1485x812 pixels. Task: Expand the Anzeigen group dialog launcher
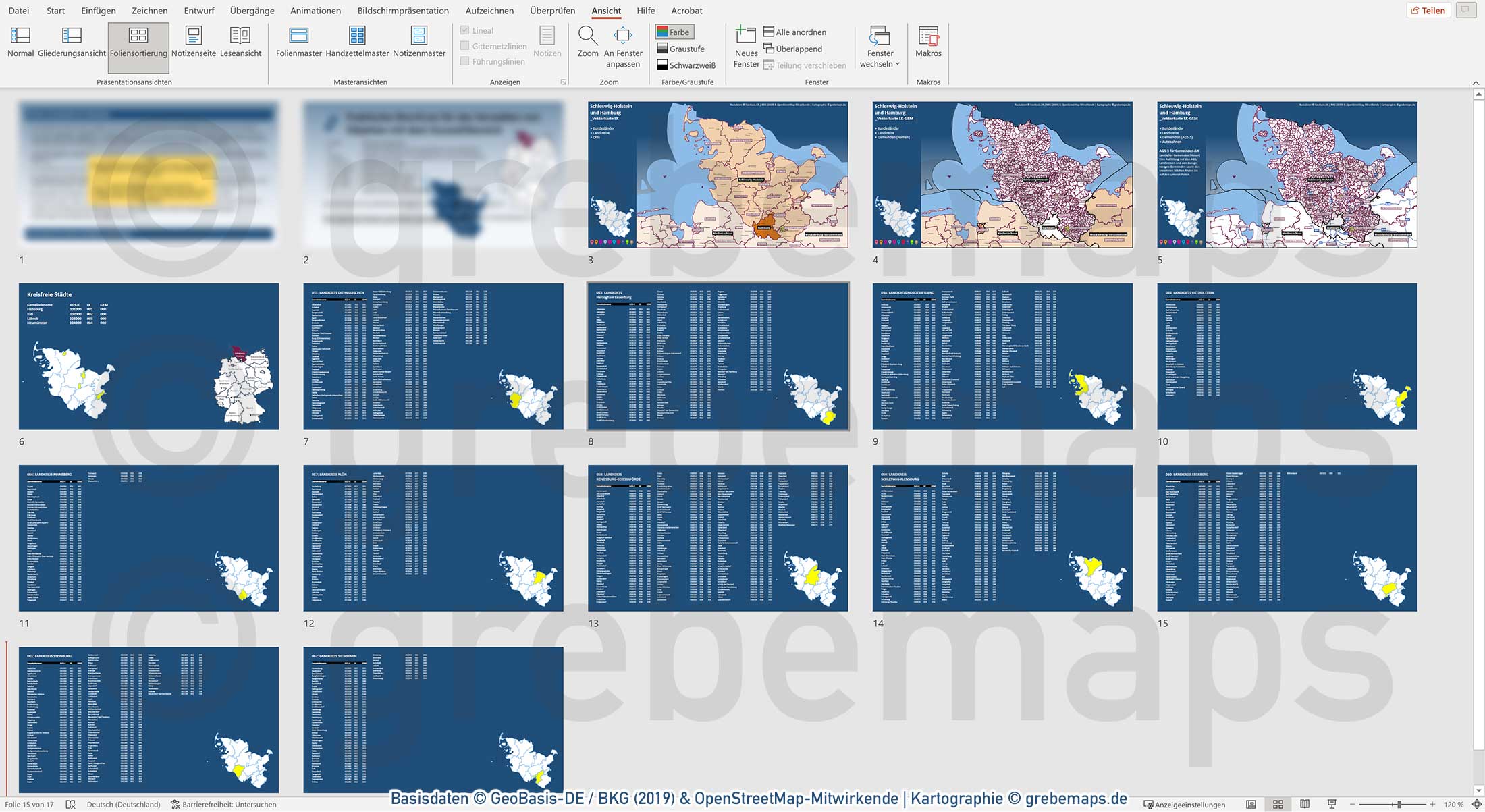pos(563,82)
